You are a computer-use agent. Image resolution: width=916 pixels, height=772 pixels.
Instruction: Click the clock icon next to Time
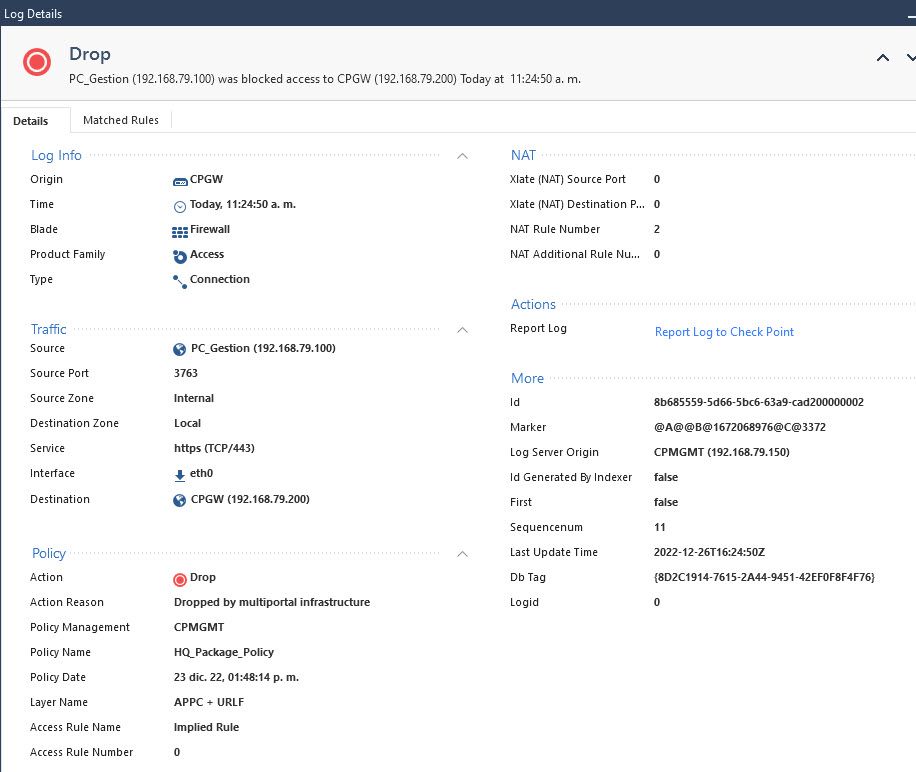coord(178,204)
